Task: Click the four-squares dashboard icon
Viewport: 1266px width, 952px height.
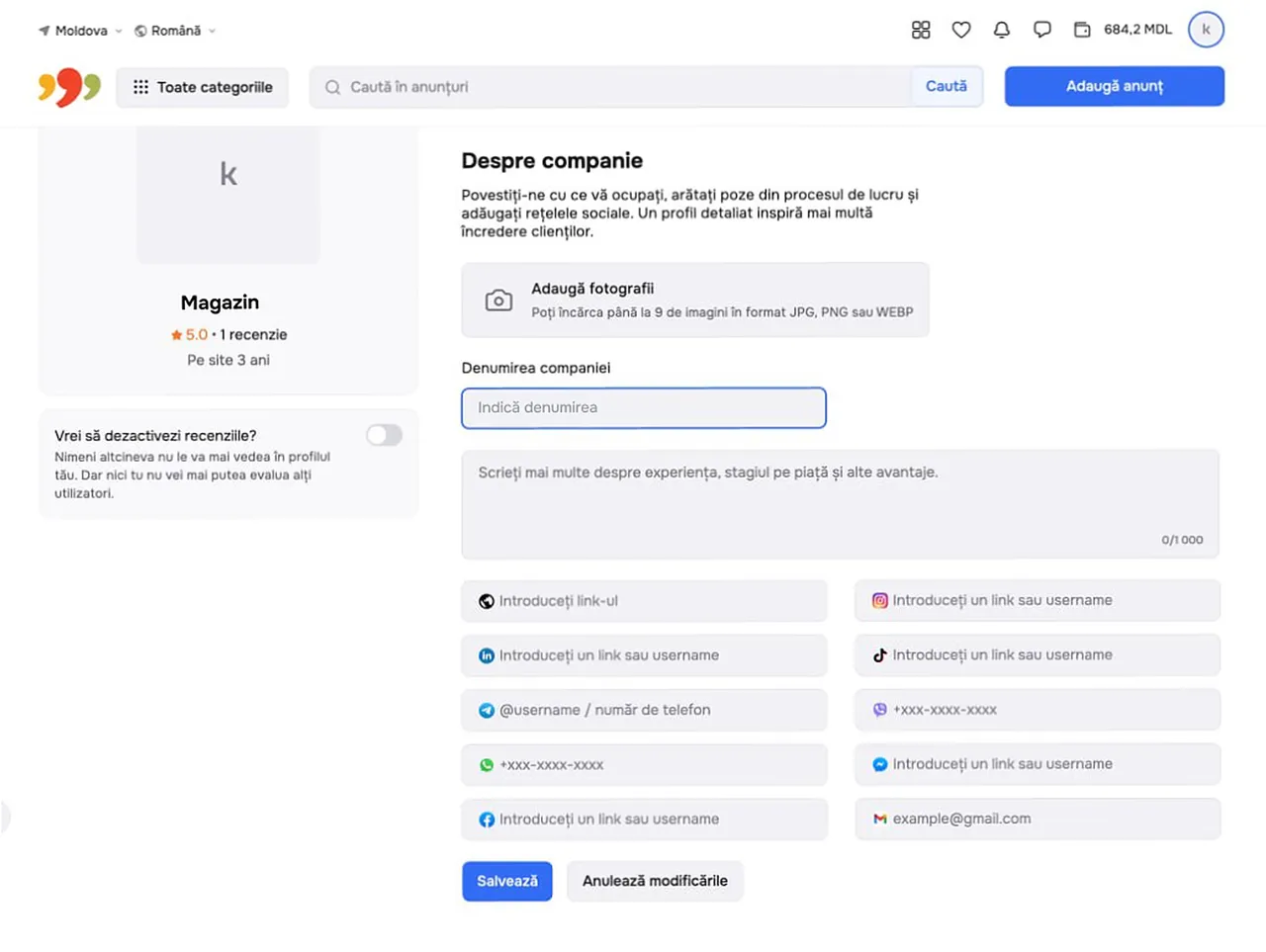Action: 921,30
